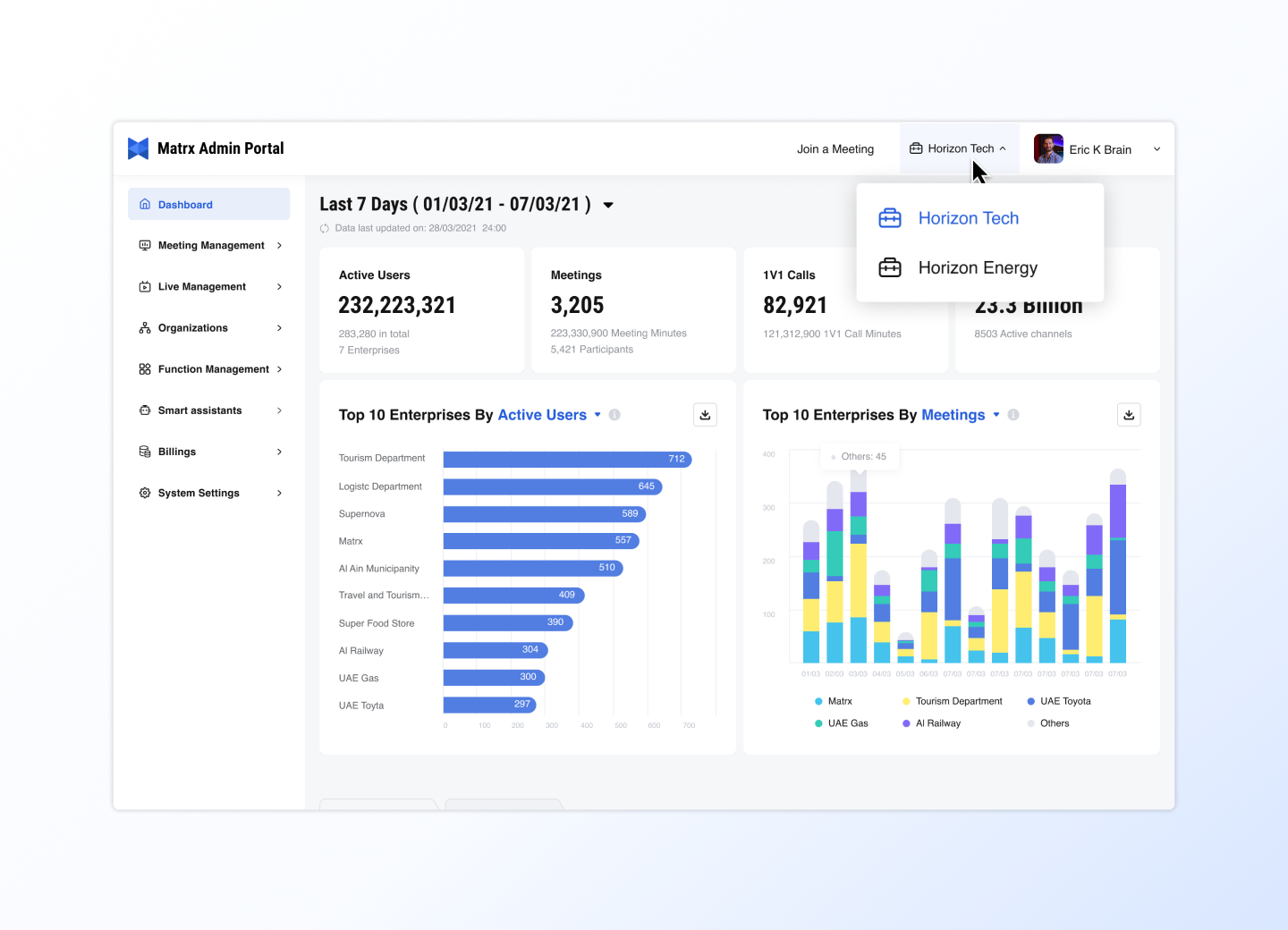
Task: Open the Last 7 Days date range dropdown
Action: tap(608, 206)
